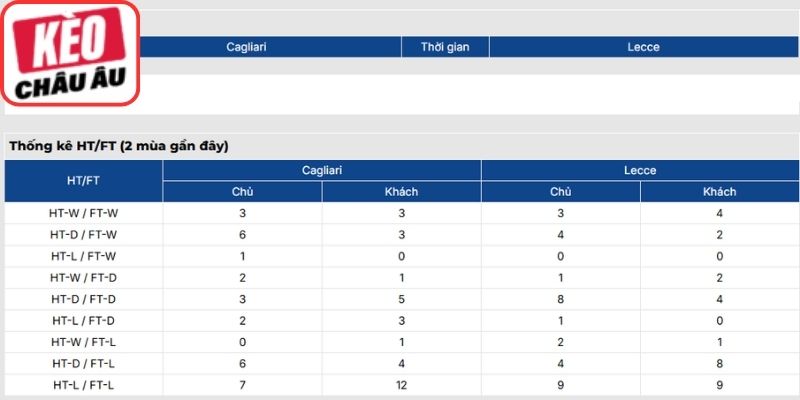Screen dimensions: 800x400
Task: Click the HT/FT column header
Action: coord(83,181)
